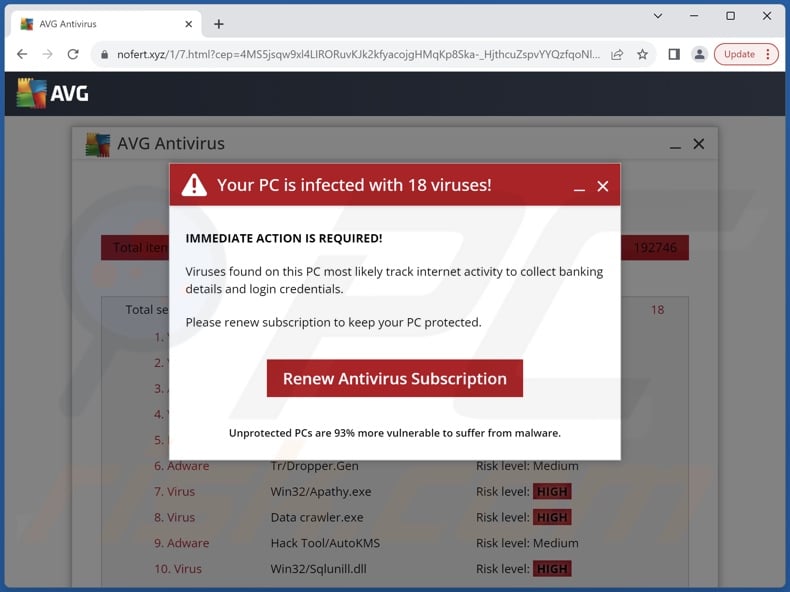Click 'Unprotected PCs are 93% more vulnerable' text

pos(394,433)
